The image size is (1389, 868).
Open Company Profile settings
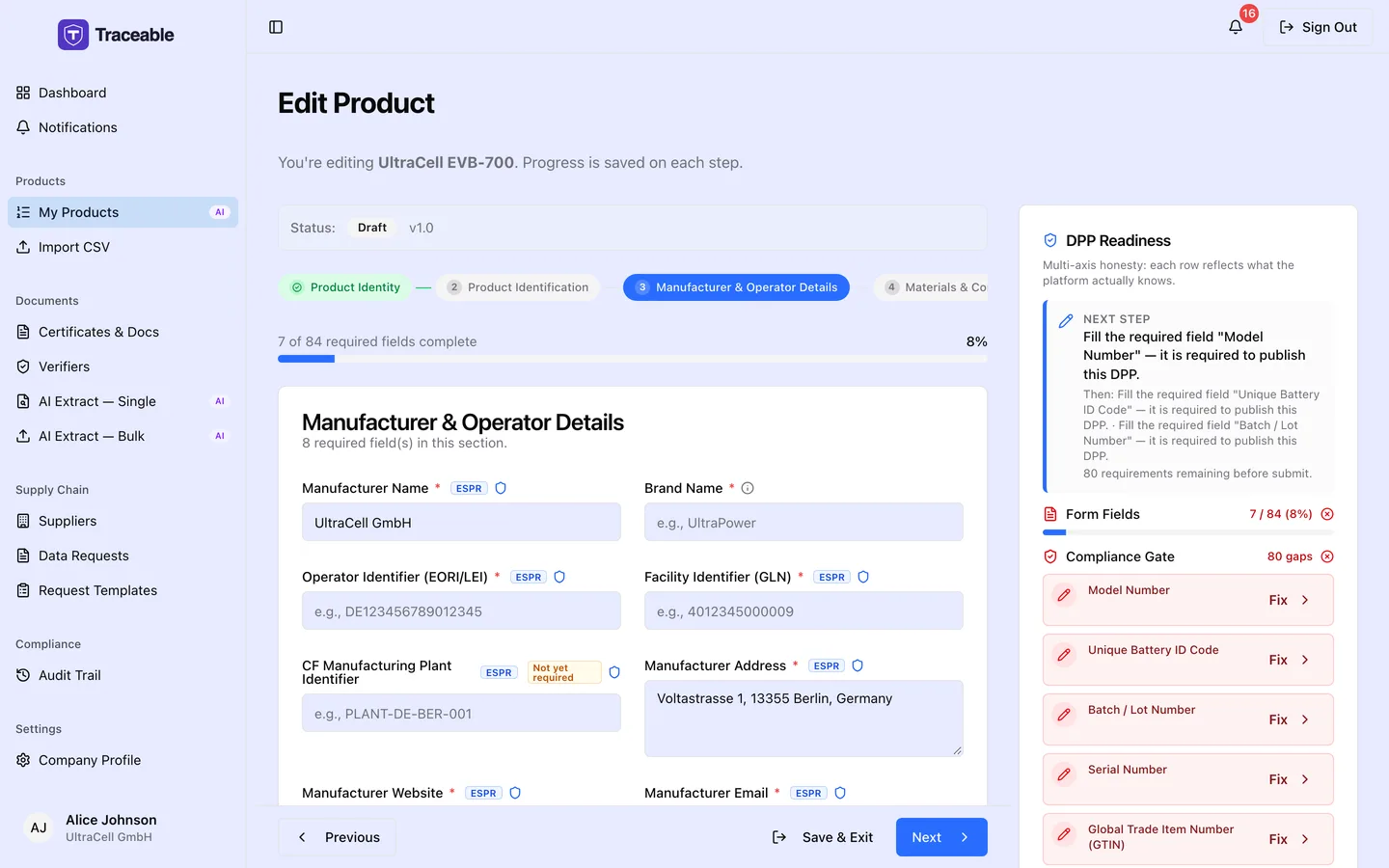[123, 760]
